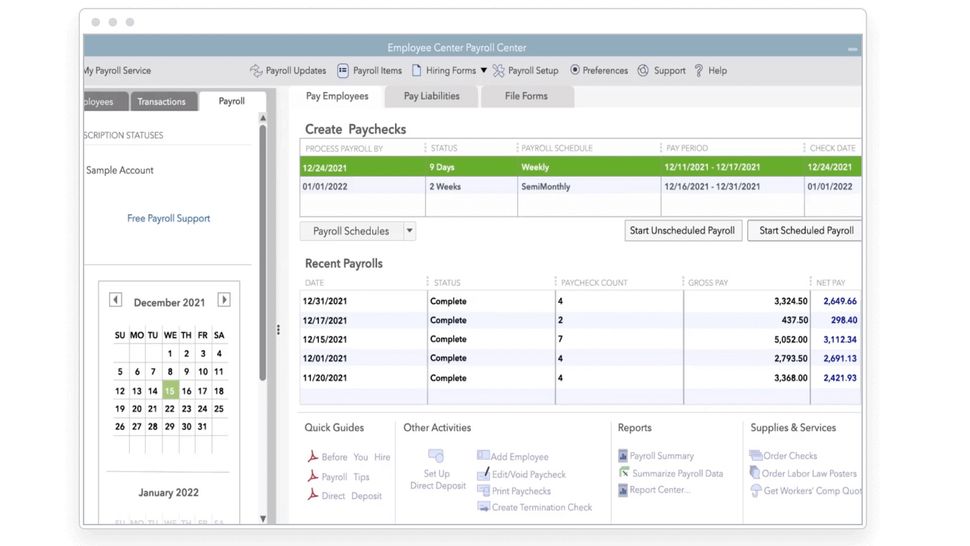Click the Print Paychecks icon
Image resolution: width=970 pixels, height=546 pixels.
483,490
